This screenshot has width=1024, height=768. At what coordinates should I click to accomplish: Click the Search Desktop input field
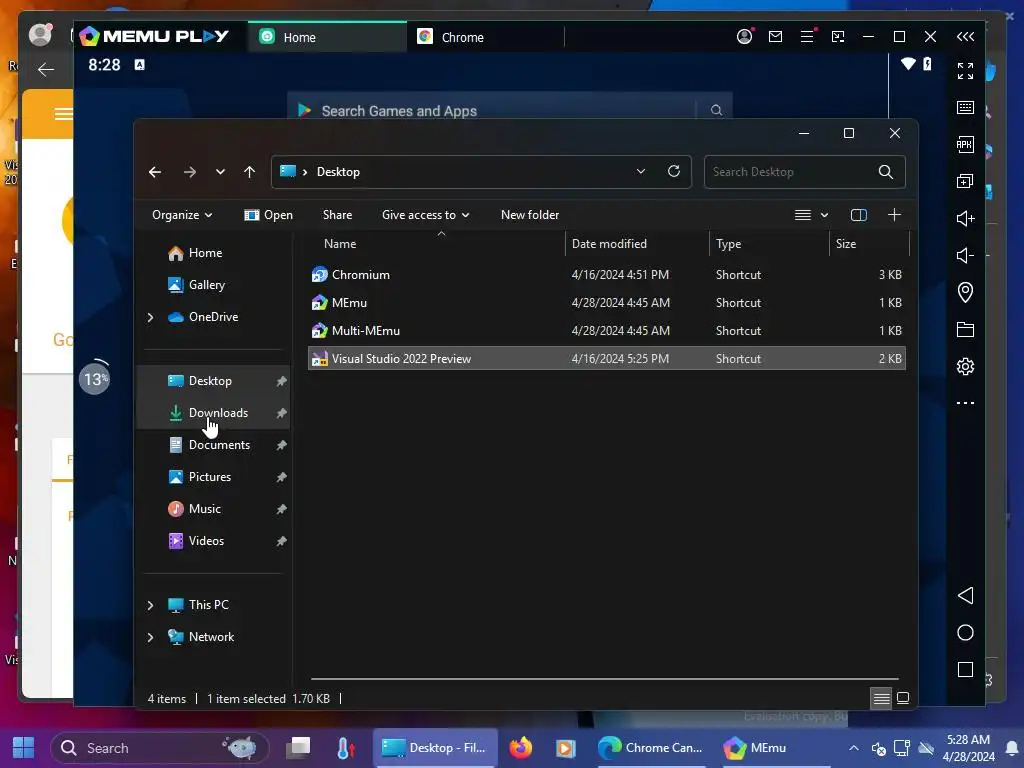(x=792, y=172)
